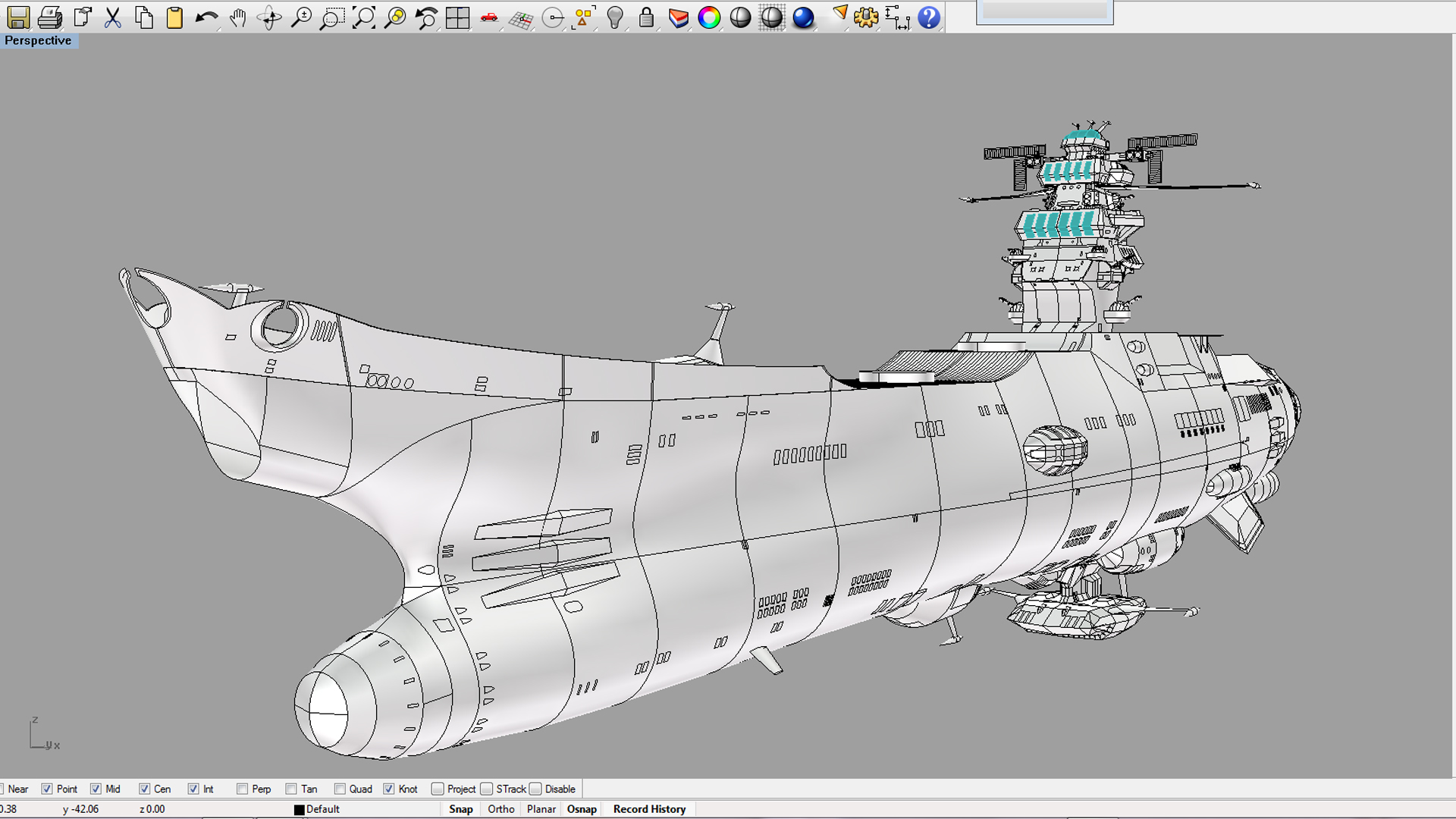This screenshot has width=1456, height=819.
Task: Enable the STrack checkbox
Action: coord(487,789)
